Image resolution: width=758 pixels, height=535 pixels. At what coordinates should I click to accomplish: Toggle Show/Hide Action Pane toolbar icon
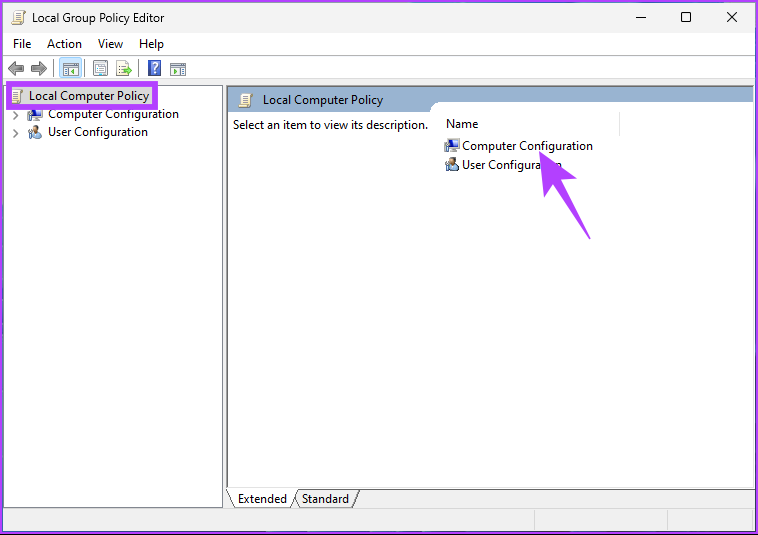(178, 68)
